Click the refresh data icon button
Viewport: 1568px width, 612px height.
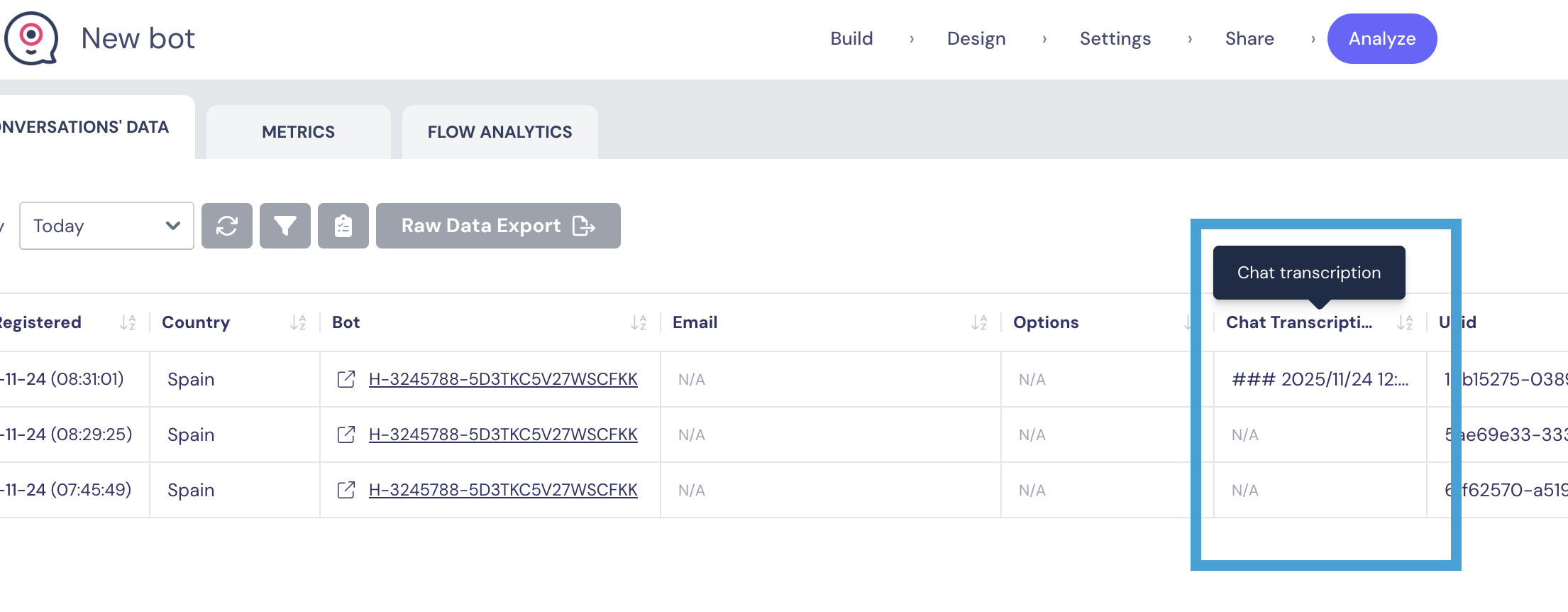pos(227,226)
